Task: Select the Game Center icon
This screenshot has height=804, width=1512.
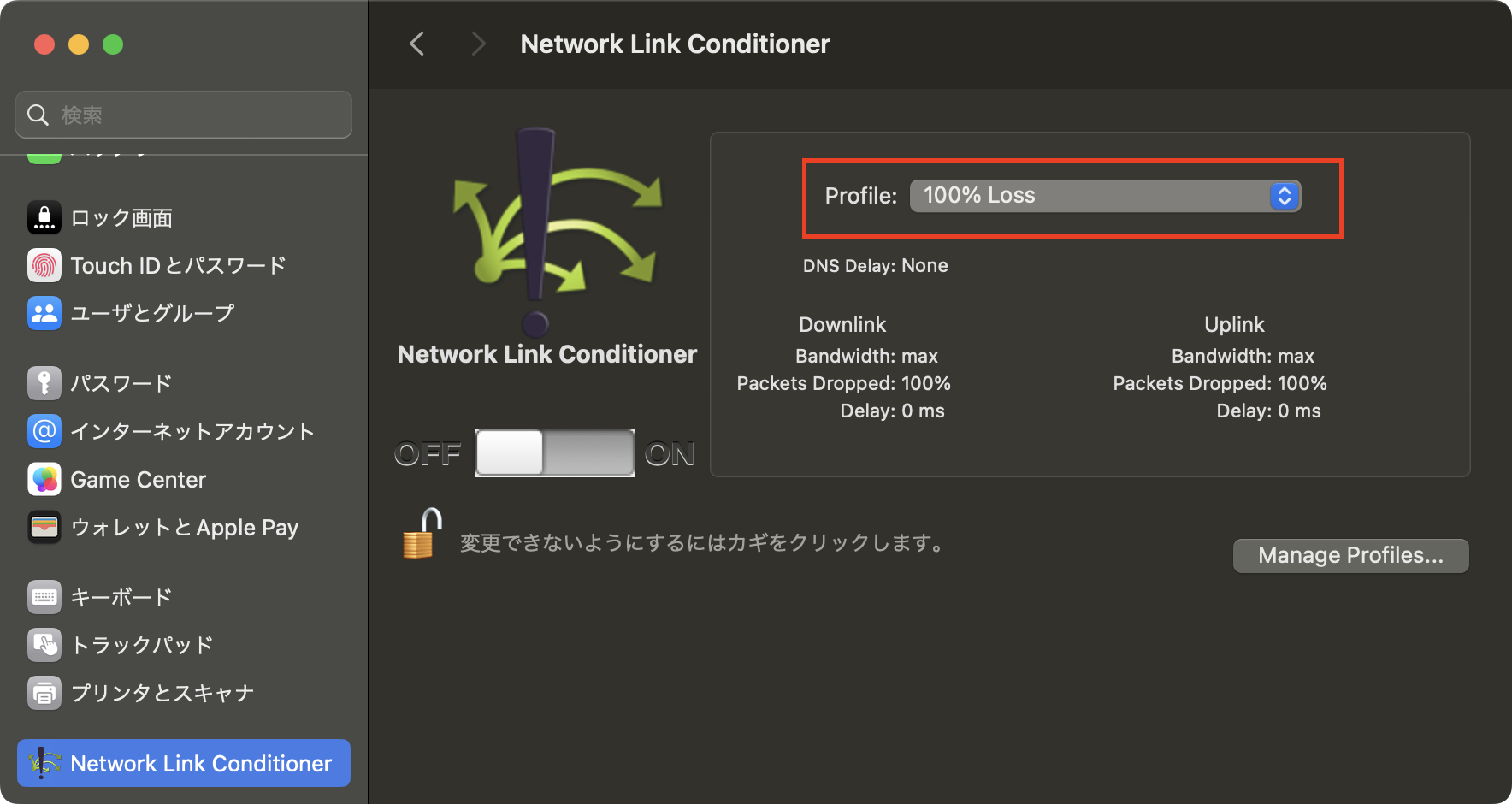Action: [44, 479]
